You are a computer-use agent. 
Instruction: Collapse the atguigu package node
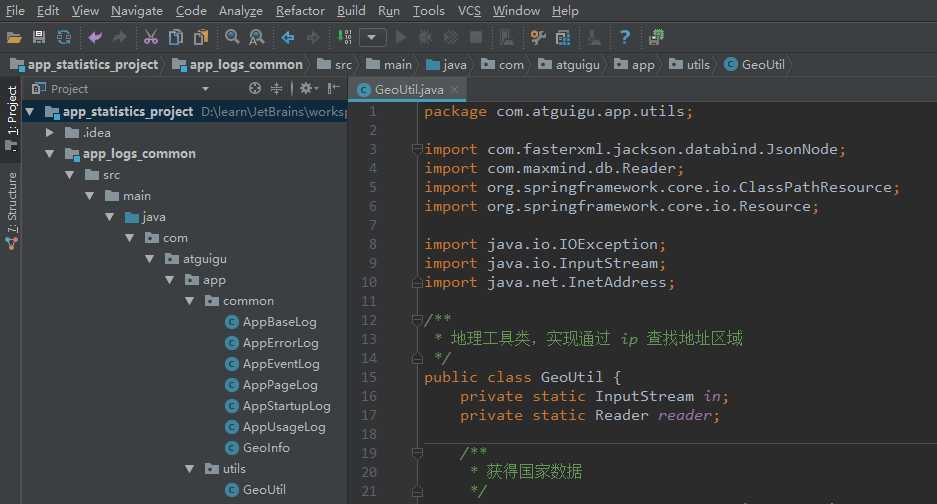149,259
